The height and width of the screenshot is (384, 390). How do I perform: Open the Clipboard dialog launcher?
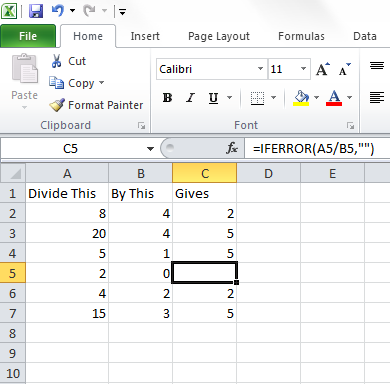[x=142, y=126]
